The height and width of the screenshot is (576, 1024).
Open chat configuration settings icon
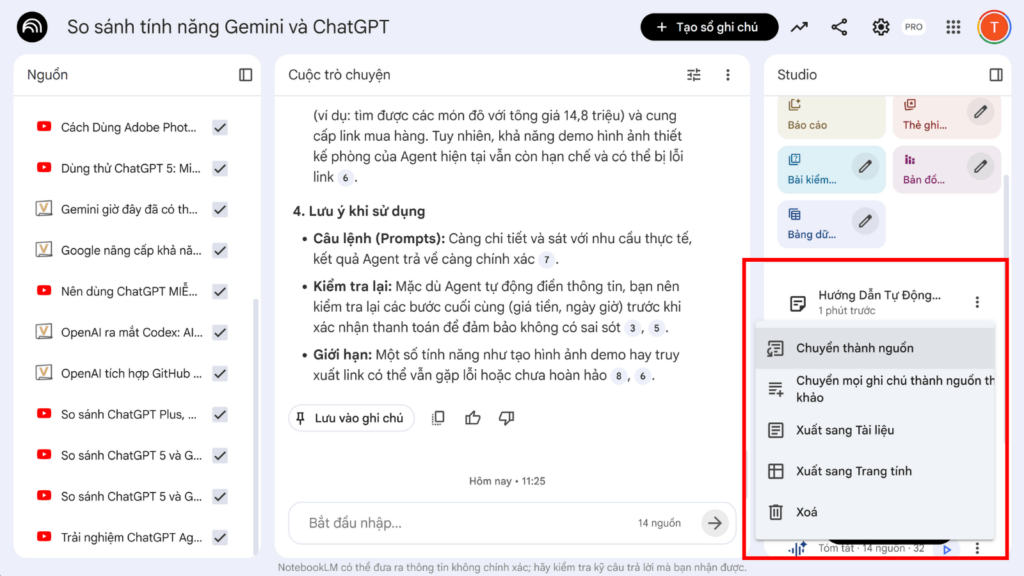(x=694, y=75)
